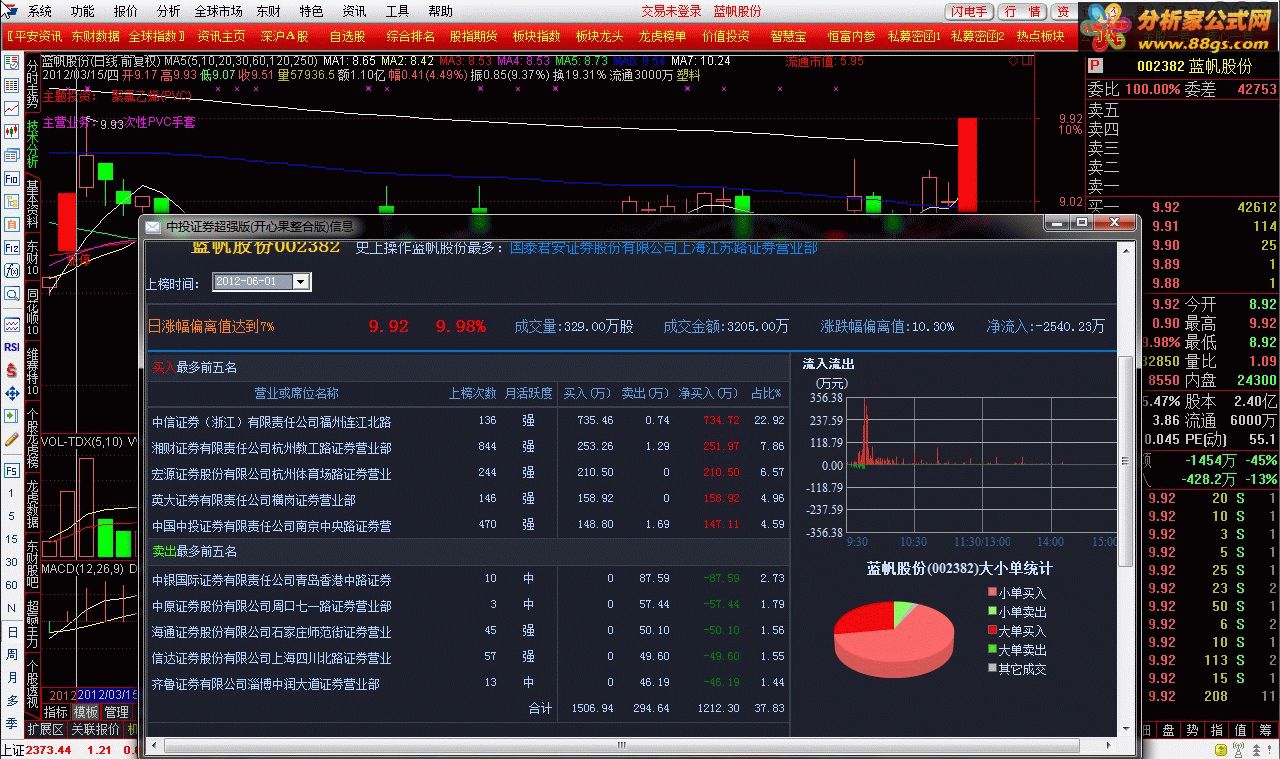Select 中银国际证券青岛香港中路 row
The width and height of the screenshot is (1280, 759).
[x=468, y=579]
